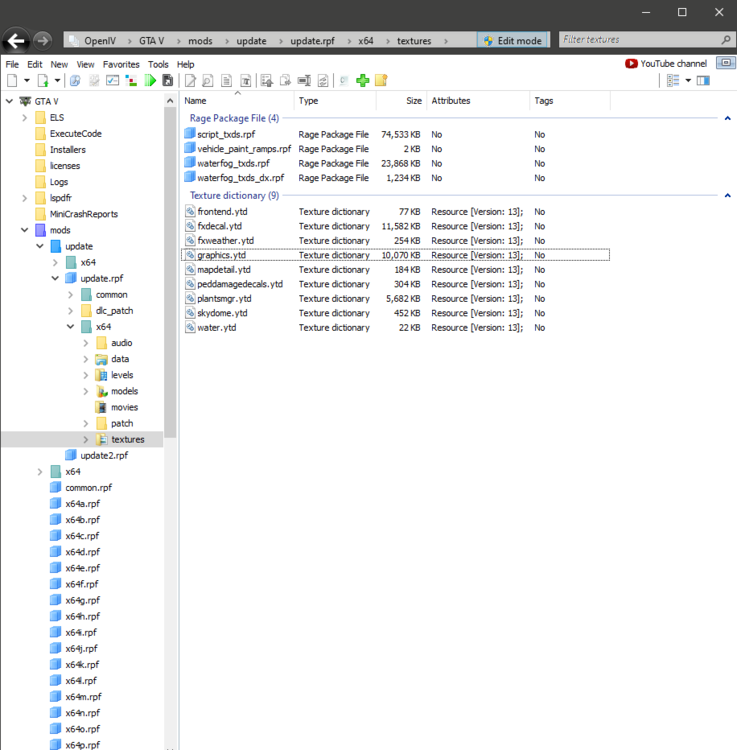737x750 pixels.
Task: Select script_txds.rpf in file list
Action: pyautogui.click(x=226, y=134)
